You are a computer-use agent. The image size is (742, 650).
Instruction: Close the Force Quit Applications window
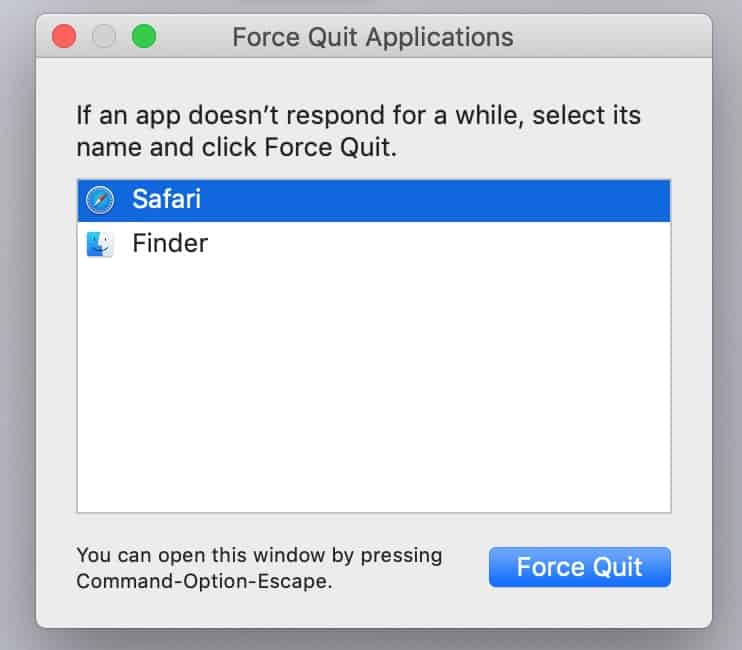[x=64, y=36]
